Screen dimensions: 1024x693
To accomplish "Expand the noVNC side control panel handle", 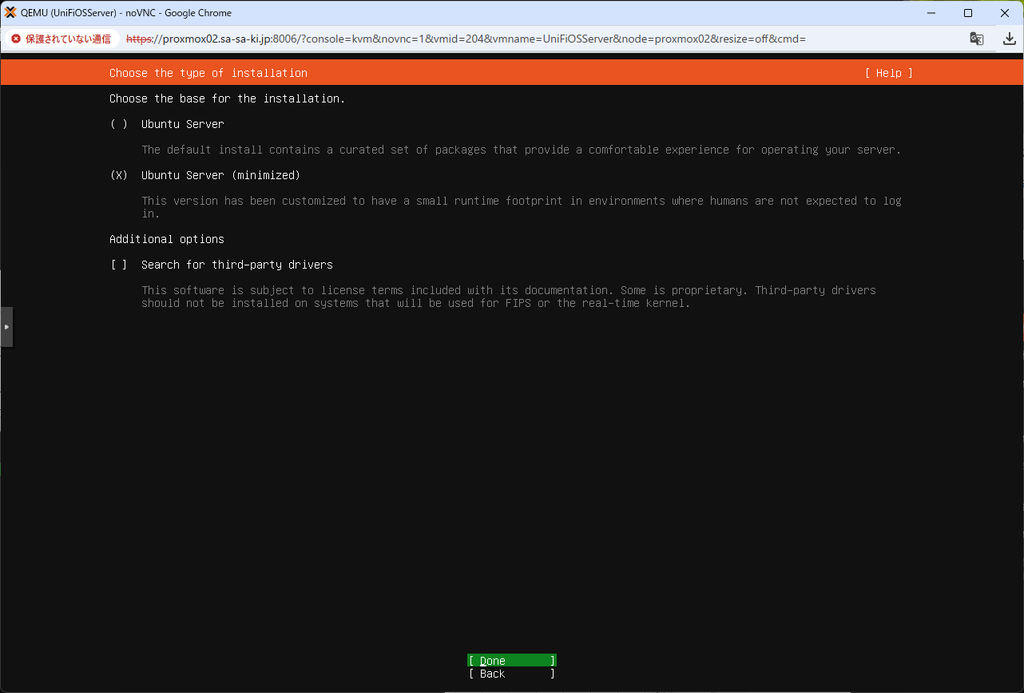I will 7,327.
